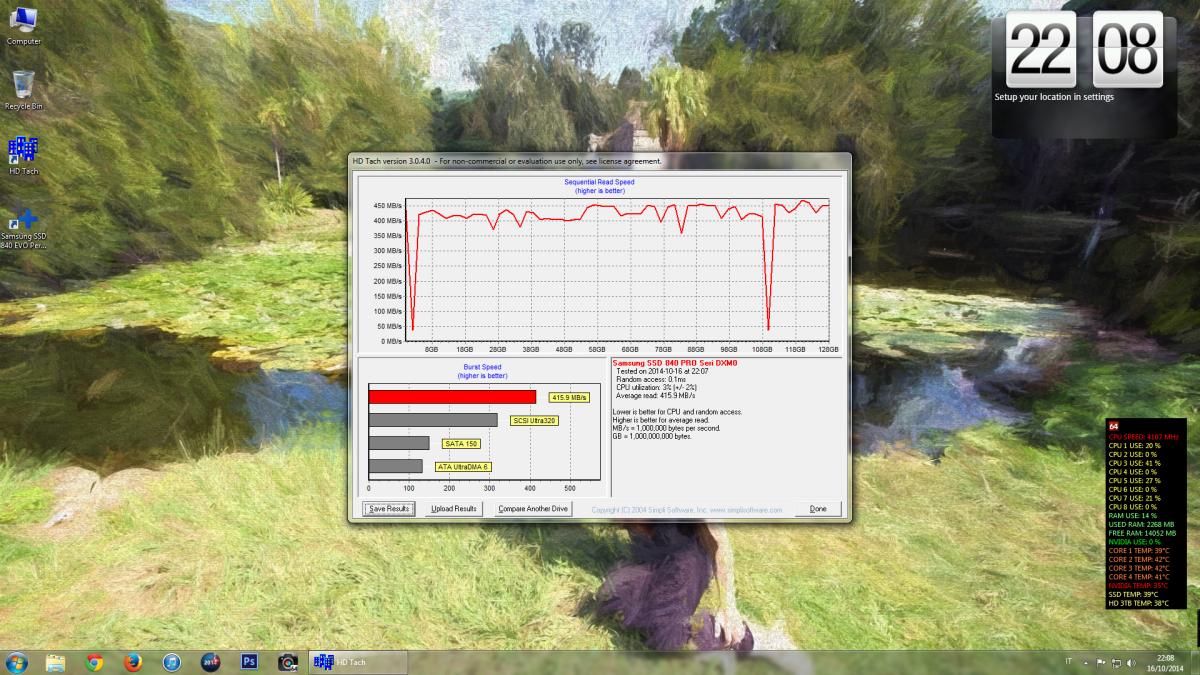This screenshot has height=675, width=1200.
Task: Click the Show Desktop strip on the taskbar
Action: coord(1194,662)
